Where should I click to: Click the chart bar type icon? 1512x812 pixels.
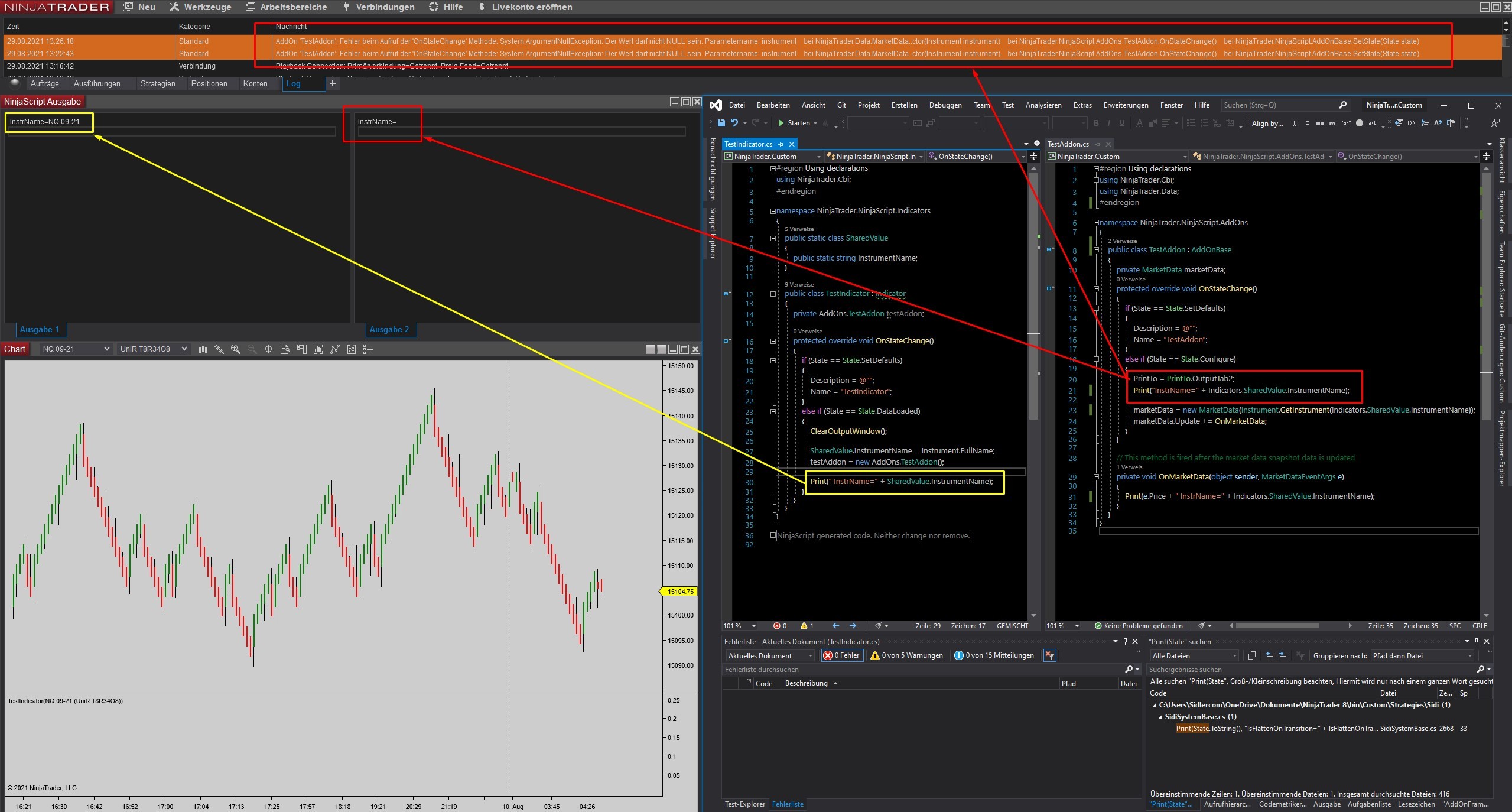point(203,349)
